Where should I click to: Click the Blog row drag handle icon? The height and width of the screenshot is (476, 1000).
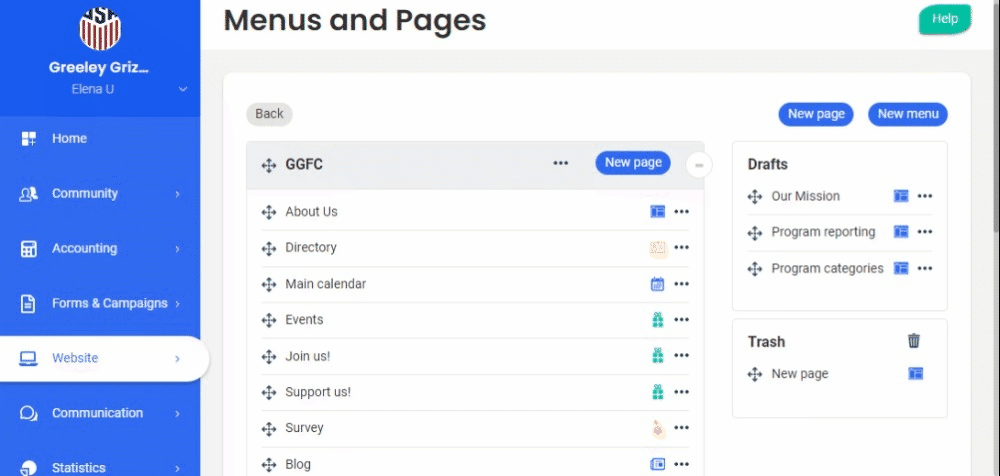point(268,465)
